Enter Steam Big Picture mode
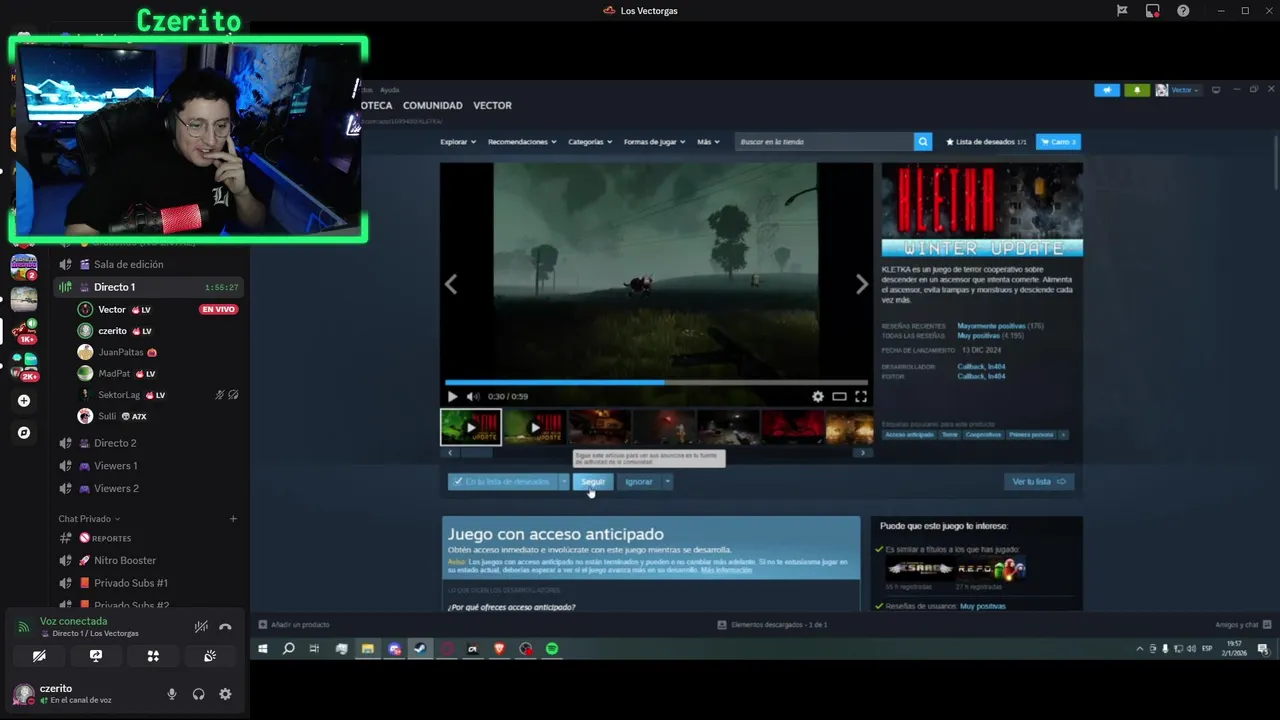 click(x=1216, y=90)
